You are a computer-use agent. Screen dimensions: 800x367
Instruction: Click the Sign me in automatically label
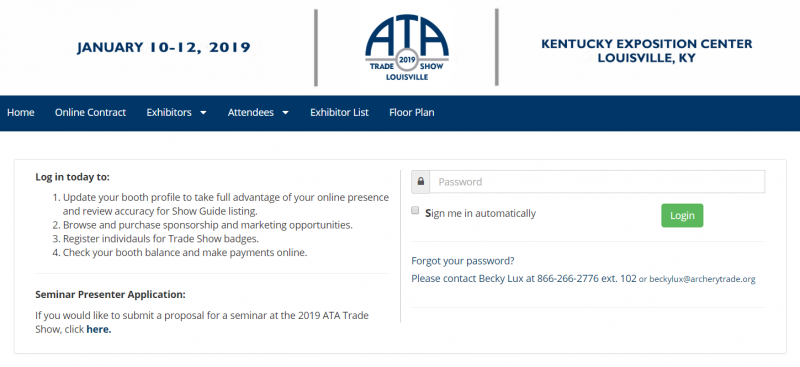pos(481,213)
